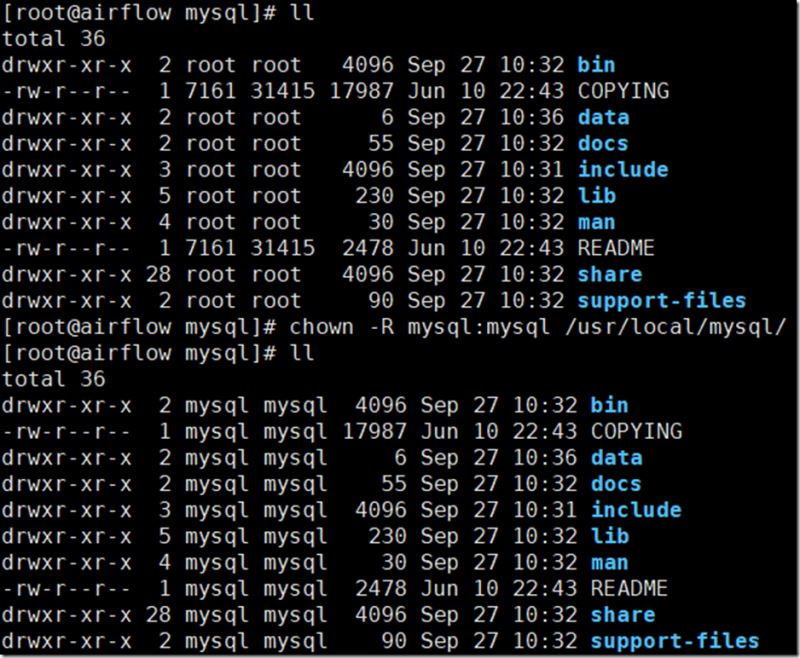The width and height of the screenshot is (800, 658).
Task: Click the docs directory owned by mysql
Action: (x=616, y=483)
